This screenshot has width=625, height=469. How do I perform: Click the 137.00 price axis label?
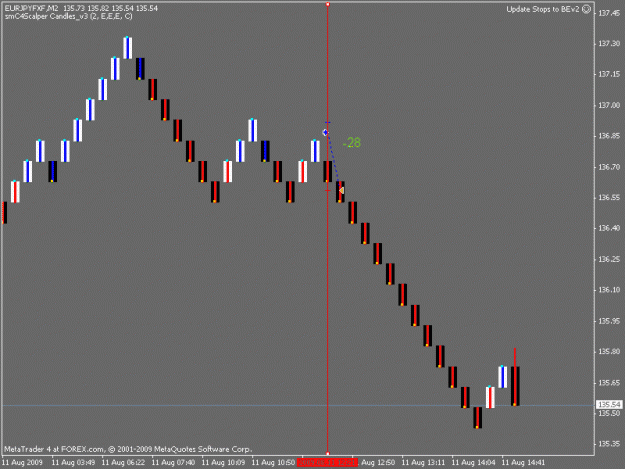point(609,105)
